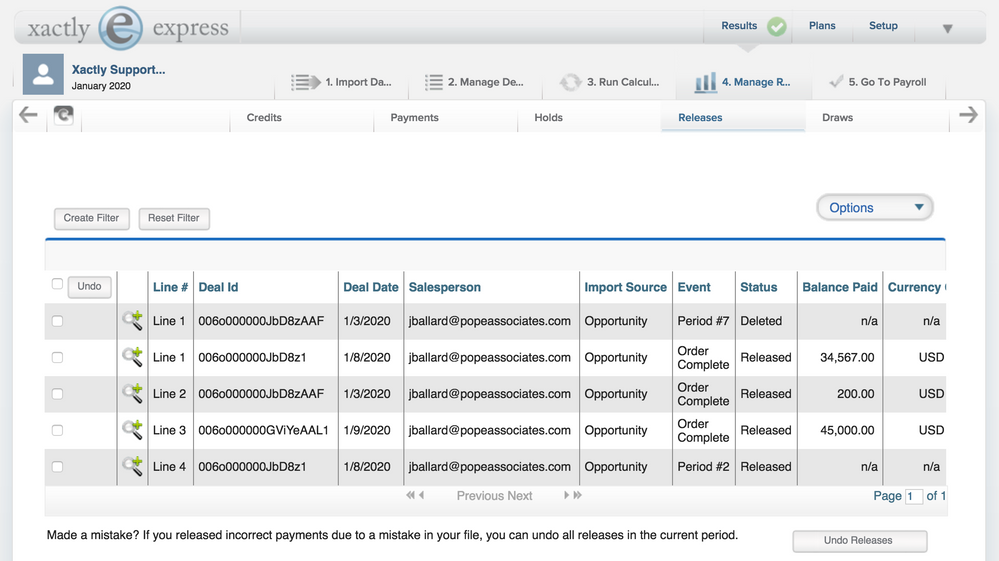Sort by the Event column header
The width and height of the screenshot is (999, 561).
(x=694, y=287)
